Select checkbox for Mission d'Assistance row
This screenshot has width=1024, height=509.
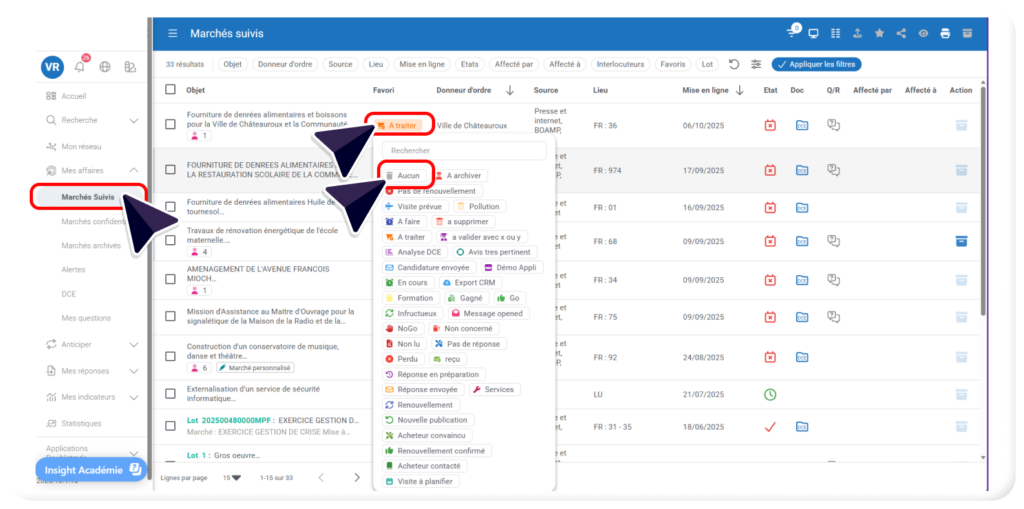(x=170, y=317)
